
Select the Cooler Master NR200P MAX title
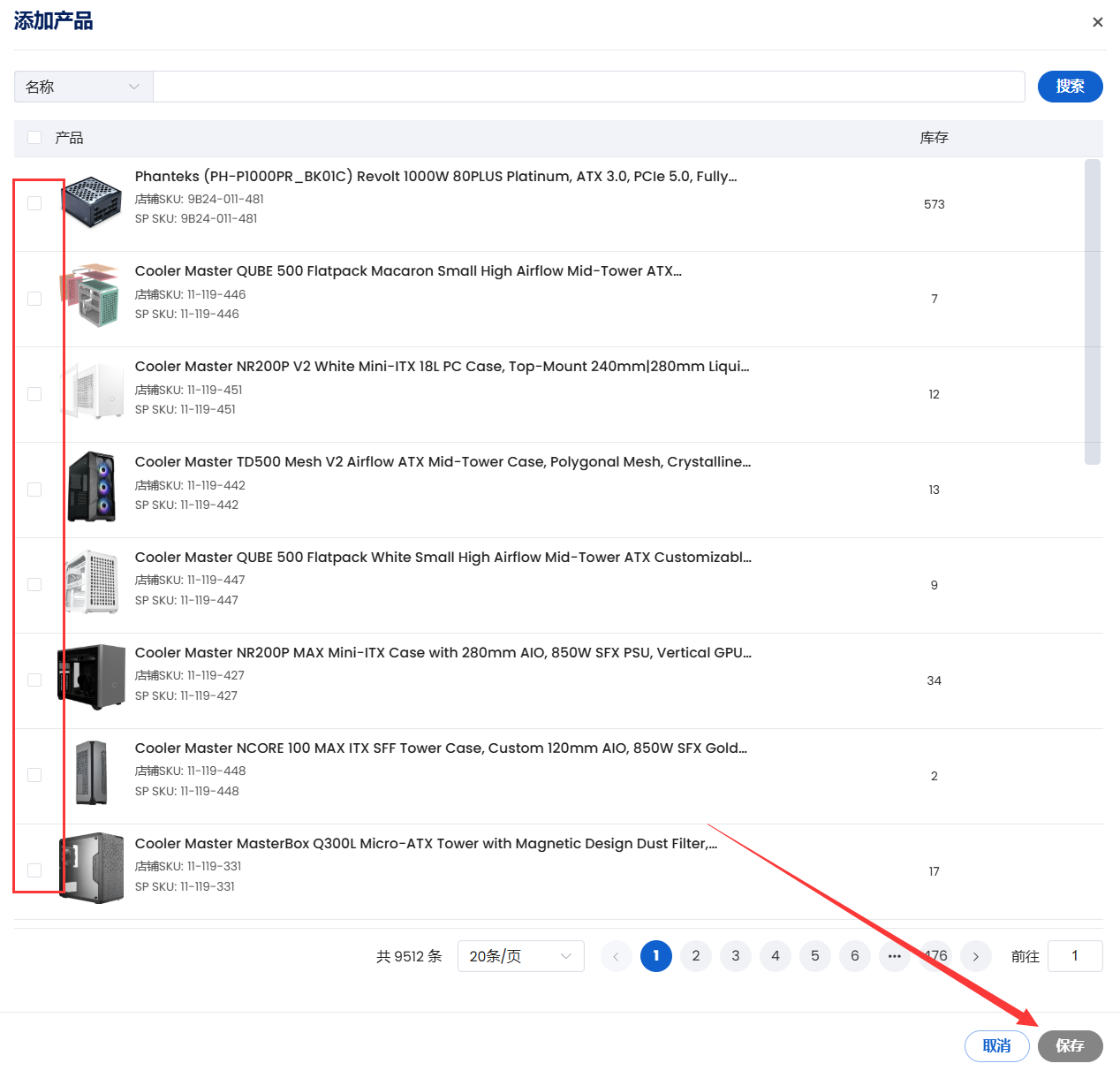[x=443, y=652]
